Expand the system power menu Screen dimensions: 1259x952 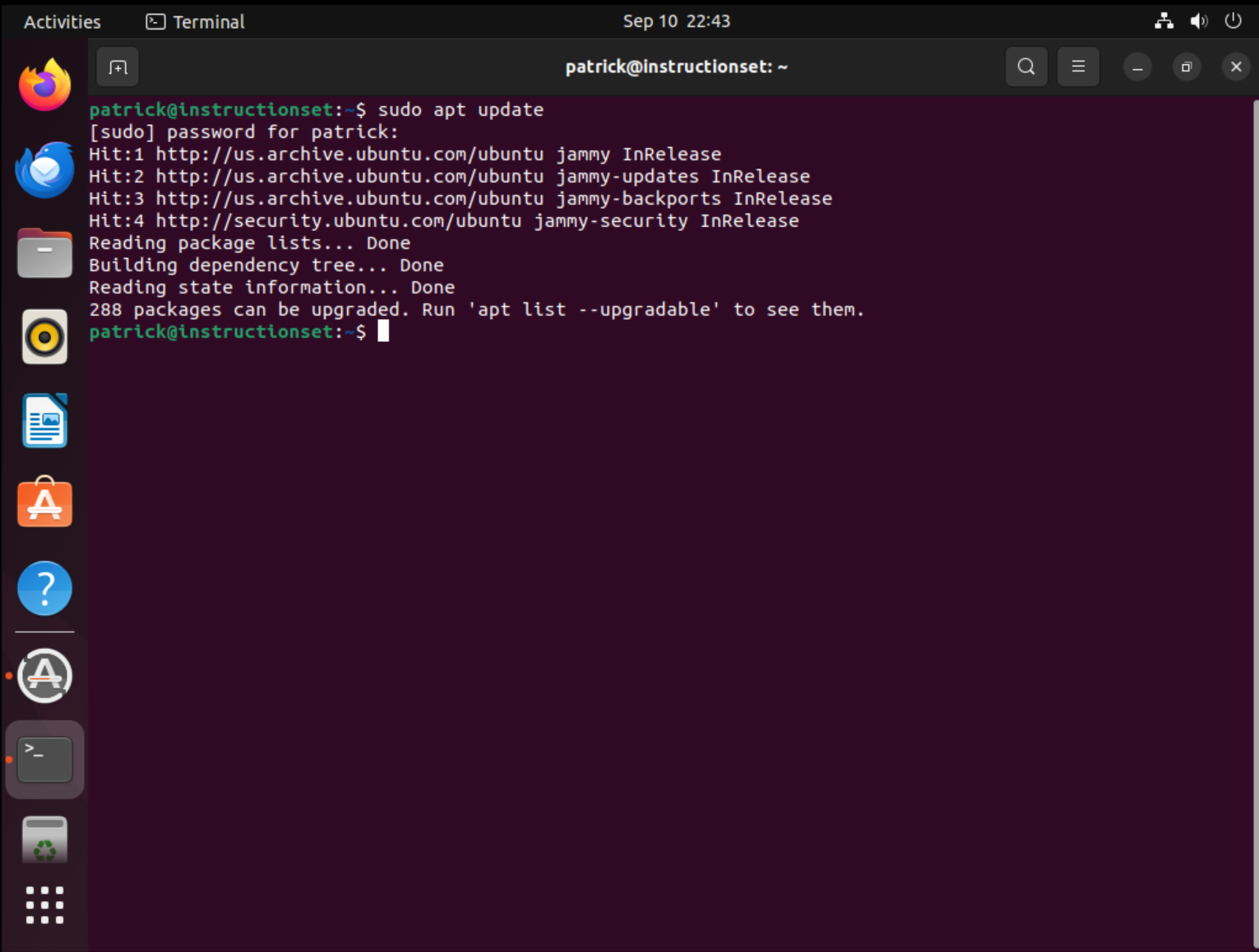coord(1233,21)
